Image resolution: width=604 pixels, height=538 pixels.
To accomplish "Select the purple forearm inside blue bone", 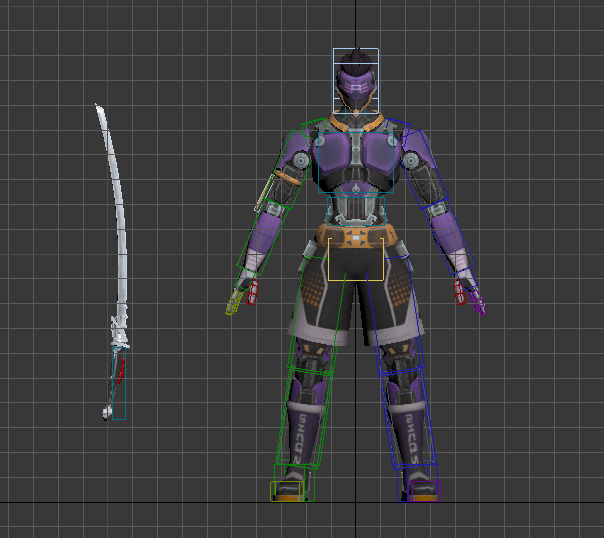I will point(450,240).
